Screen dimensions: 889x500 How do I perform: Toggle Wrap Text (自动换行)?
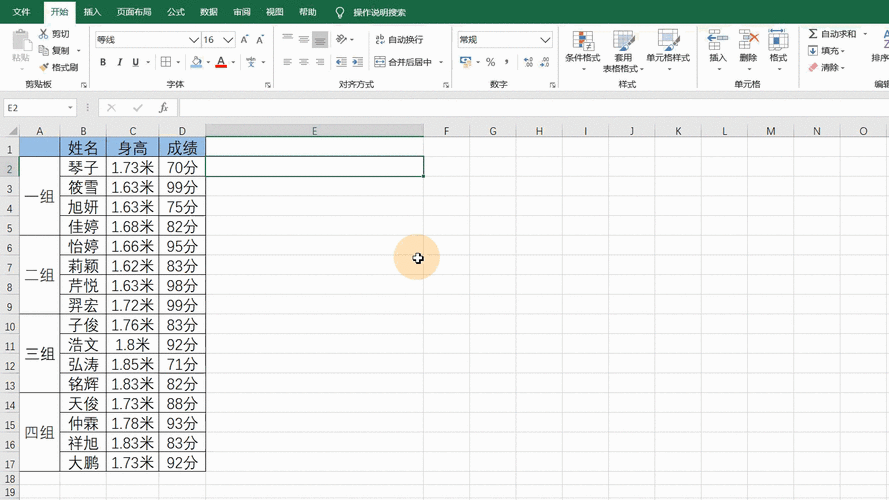pyautogui.click(x=399, y=39)
